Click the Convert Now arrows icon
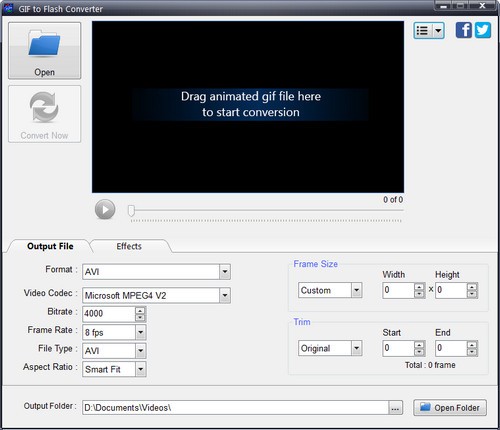Image resolution: width=500 pixels, height=430 pixels. click(44, 107)
